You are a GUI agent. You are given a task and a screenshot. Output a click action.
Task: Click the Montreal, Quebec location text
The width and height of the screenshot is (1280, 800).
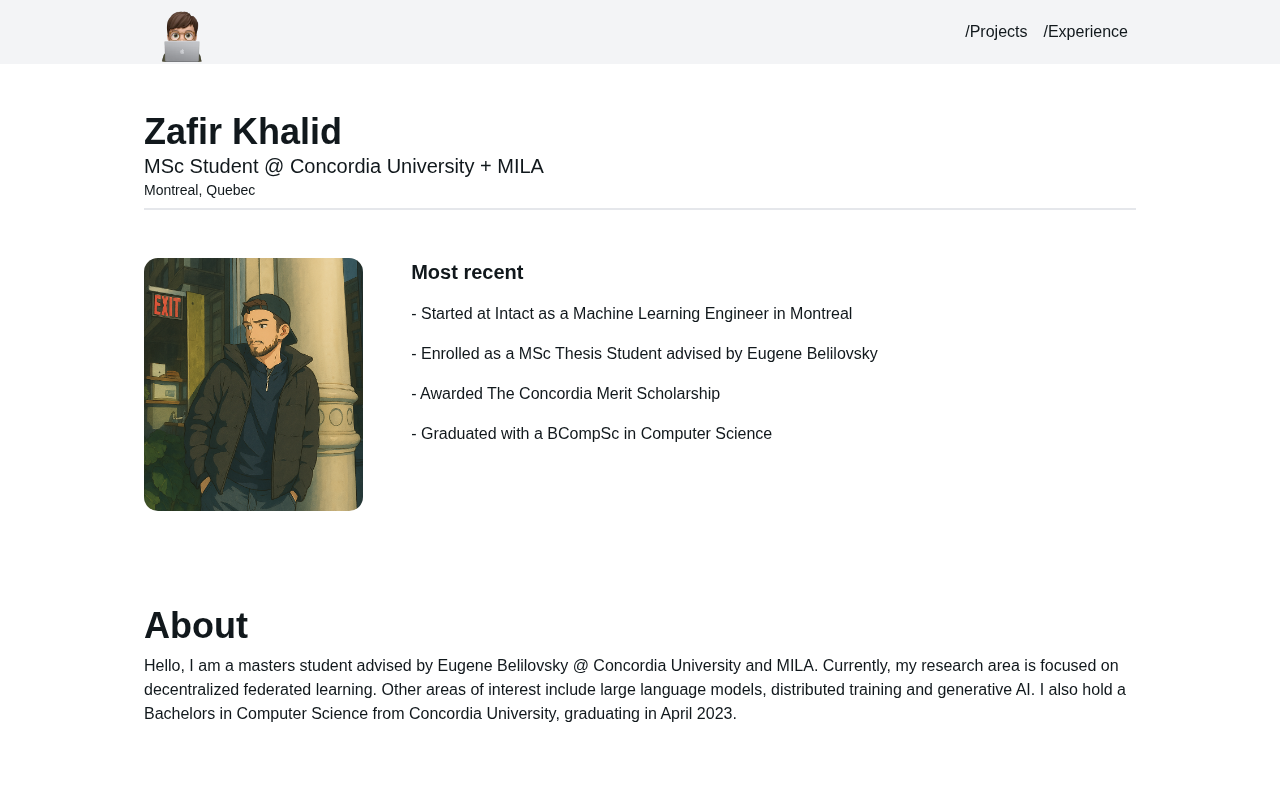click(x=199, y=190)
